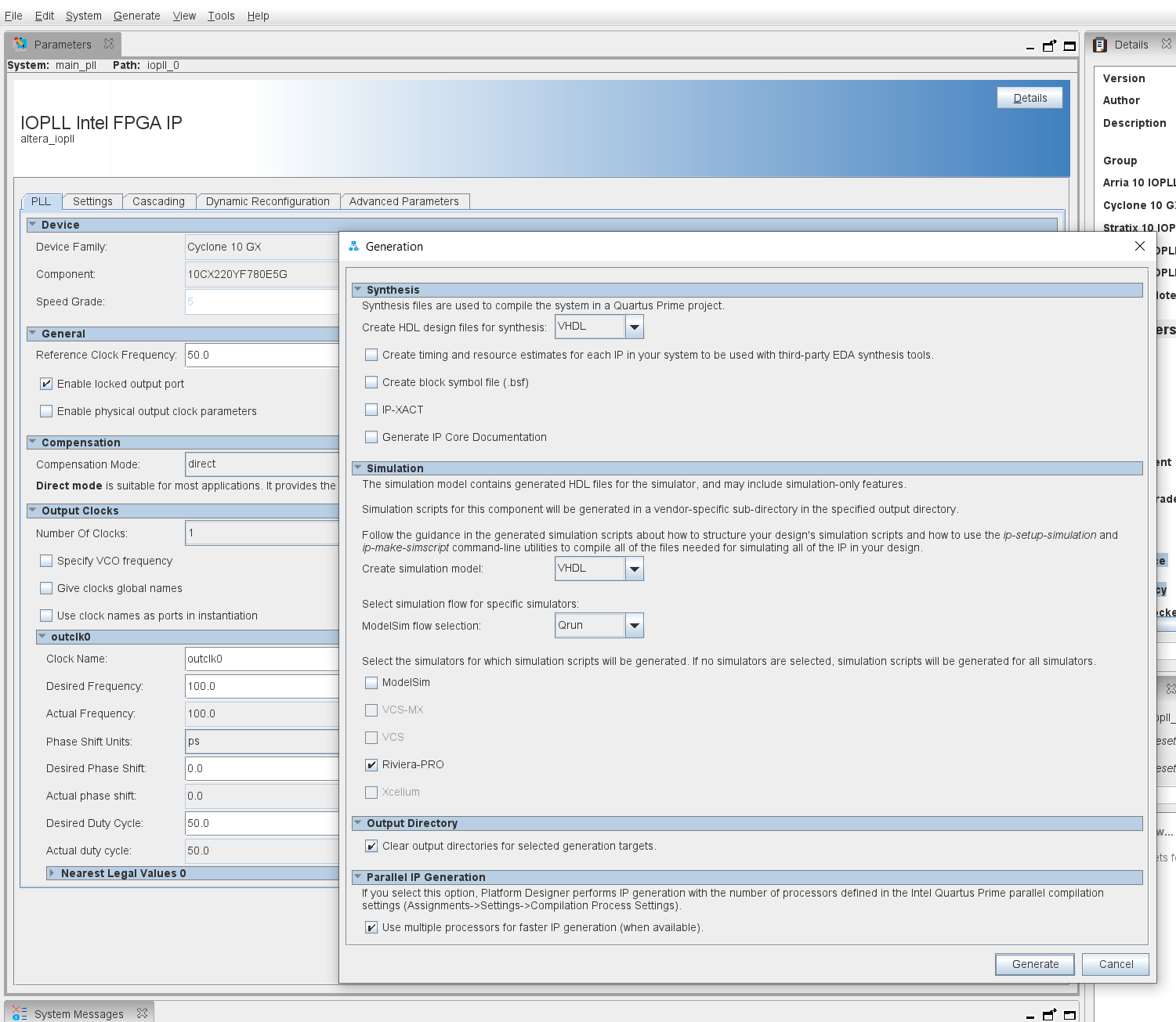The height and width of the screenshot is (1022, 1176).
Task: Open the synthesis HDL language dropdown
Action: pos(635,327)
